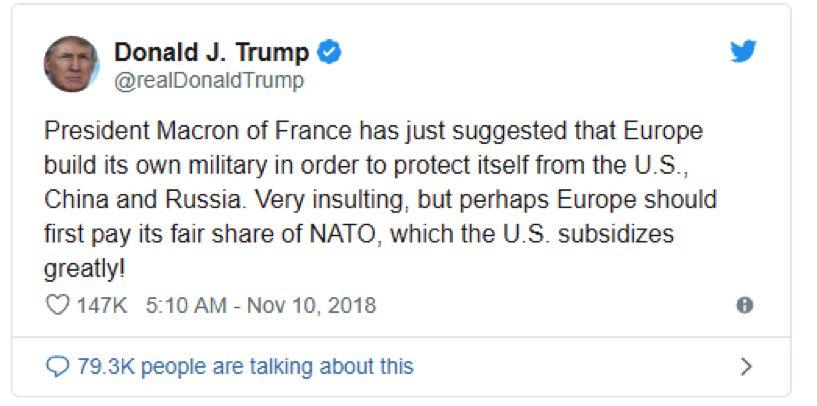Click the final word "greatly!"
Viewport: 817px width, 406px height.
[x=87, y=270]
